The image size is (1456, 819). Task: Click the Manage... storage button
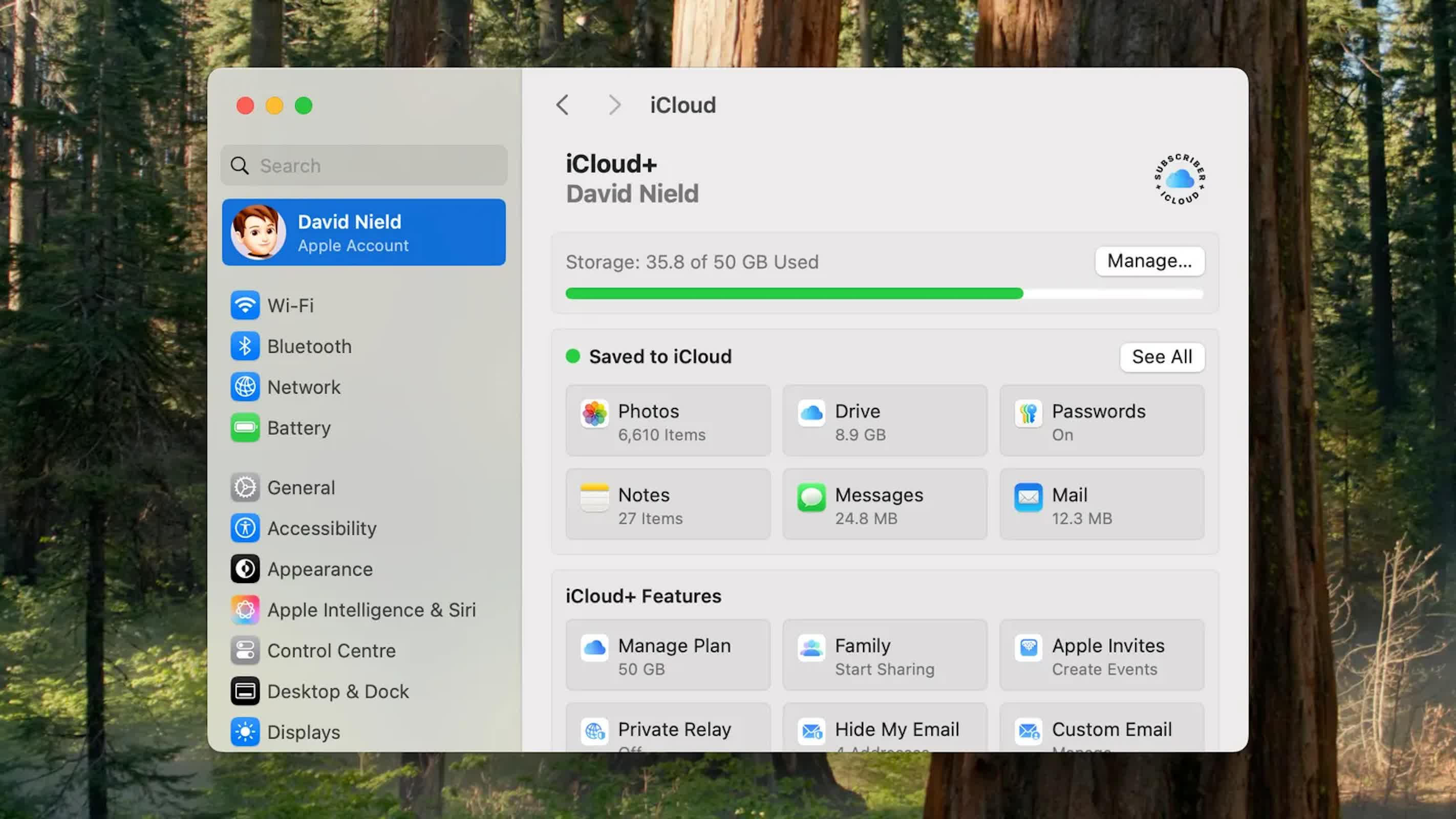click(x=1149, y=261)
